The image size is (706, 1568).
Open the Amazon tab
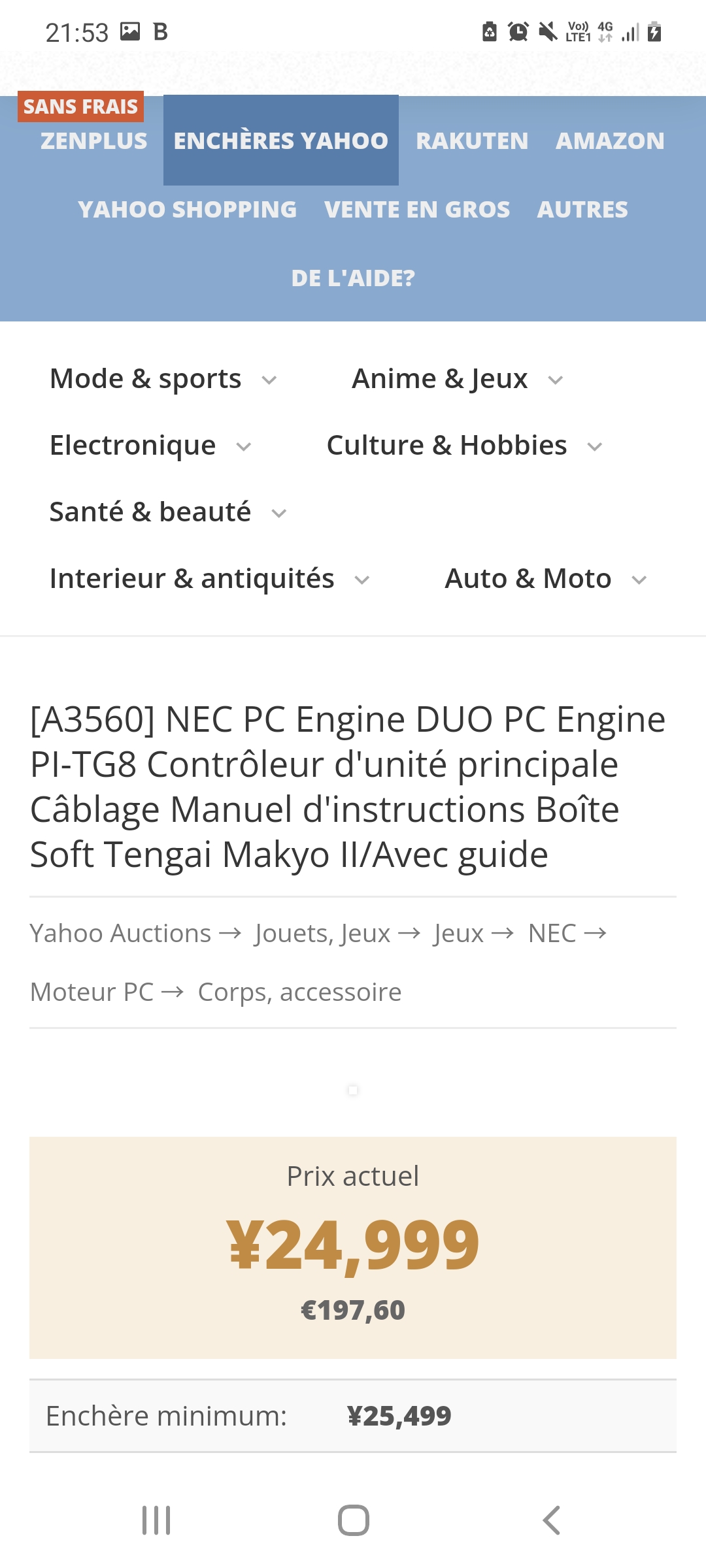tap(610, 141)
